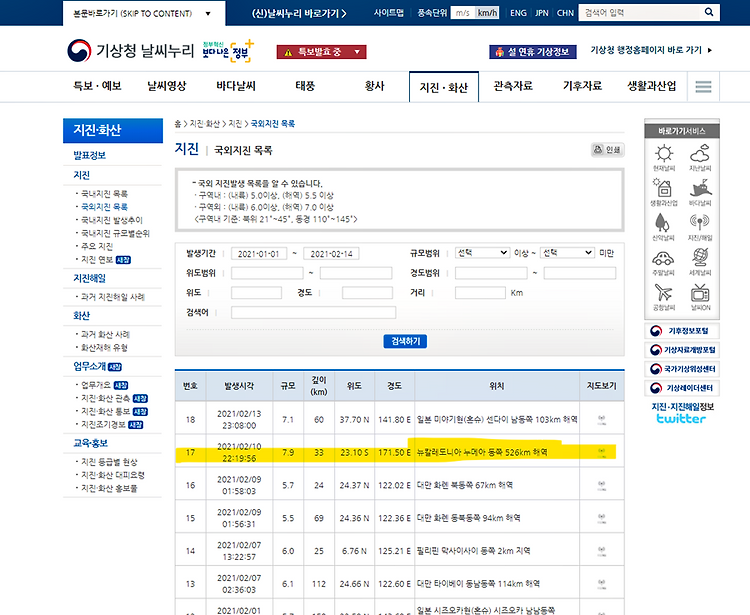Click the start date field 2021-01-01
This screenshot has width=750, height=615.
click(x=259, y=253)
